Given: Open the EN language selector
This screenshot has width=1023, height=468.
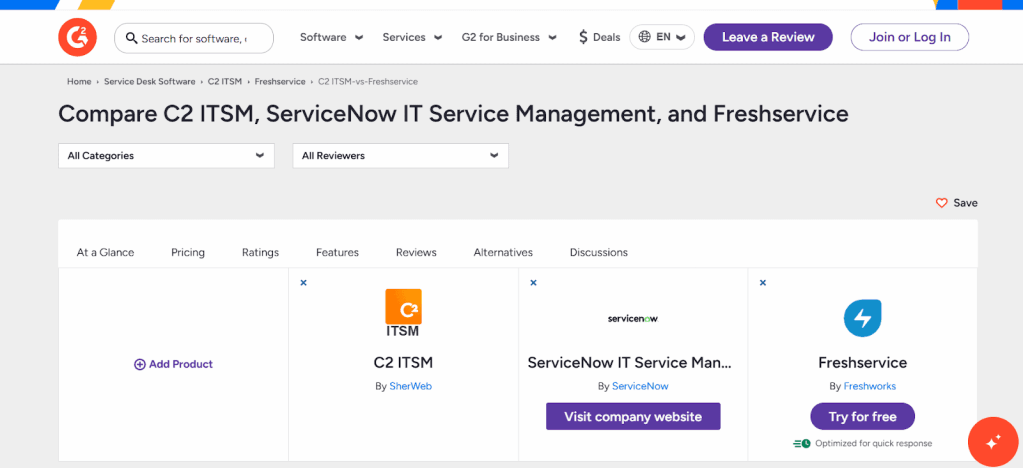Looking at the screenshot, I should pyautogui.click(x=662, y=37).
